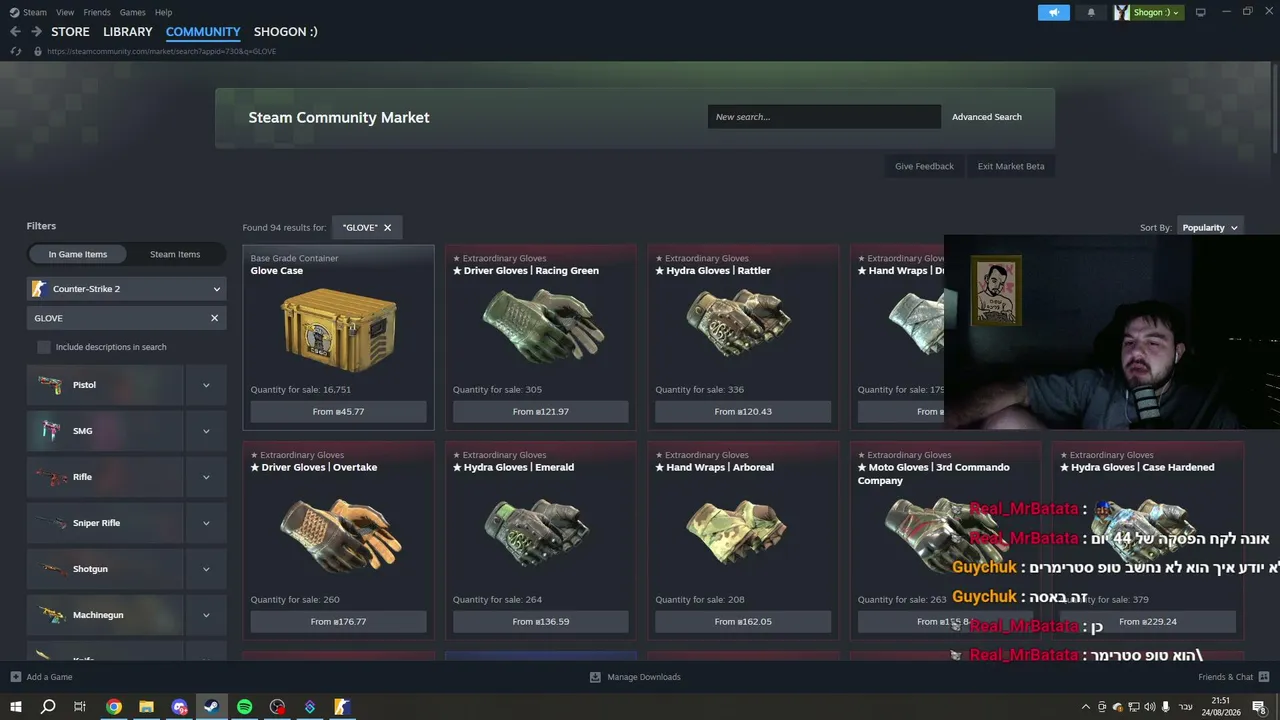Open Discord from the taskbar
This screenshot has width=1280, height=720.
point(179,707)
